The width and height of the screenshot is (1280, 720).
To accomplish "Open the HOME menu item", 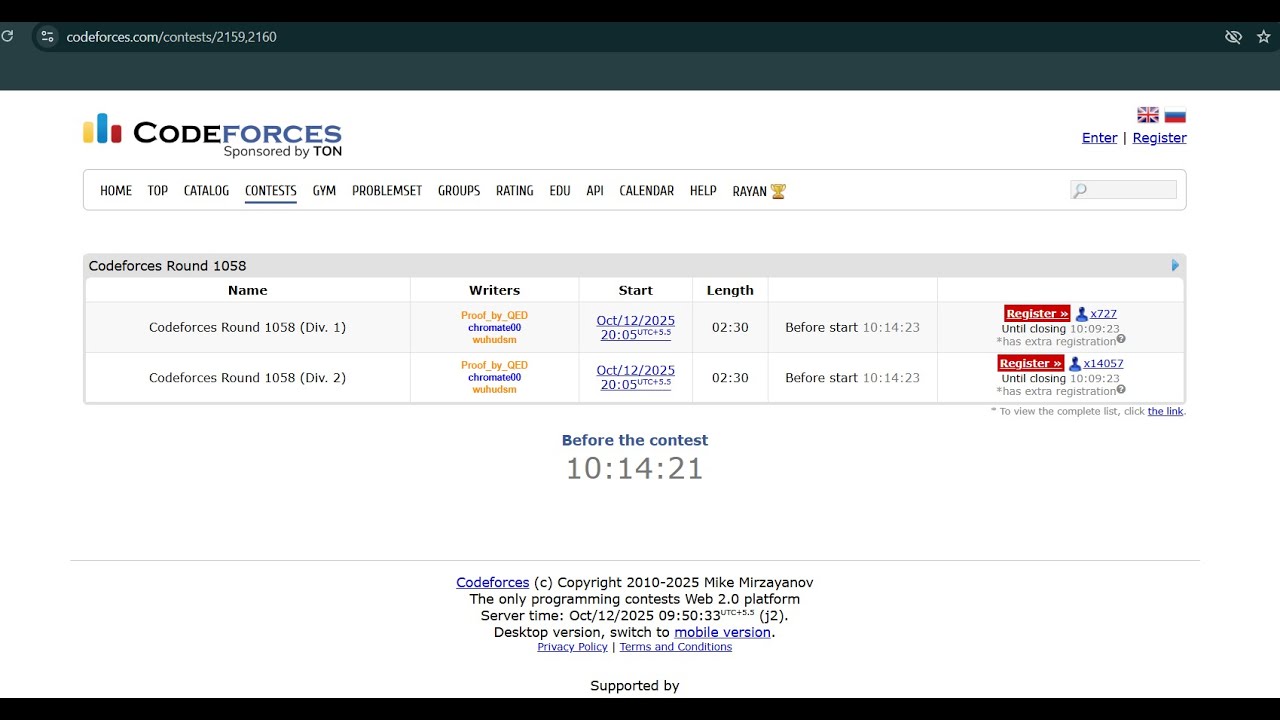I will (116, 191).
